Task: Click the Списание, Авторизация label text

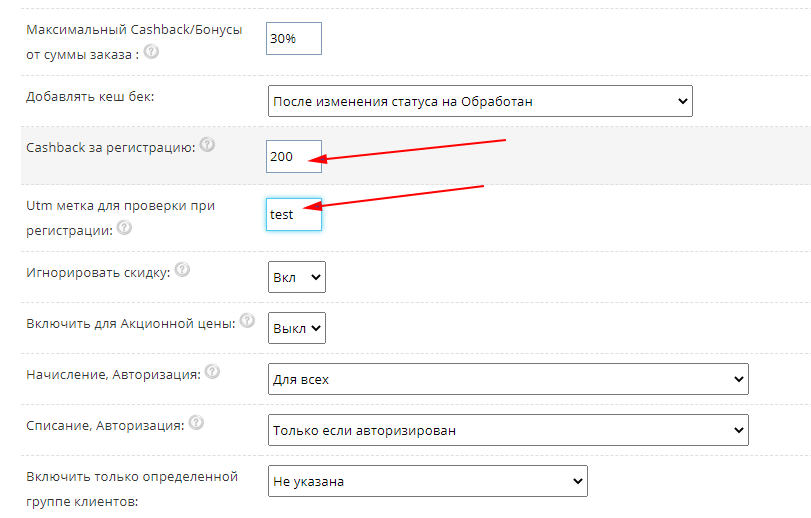Action: (x=105, y=426)
